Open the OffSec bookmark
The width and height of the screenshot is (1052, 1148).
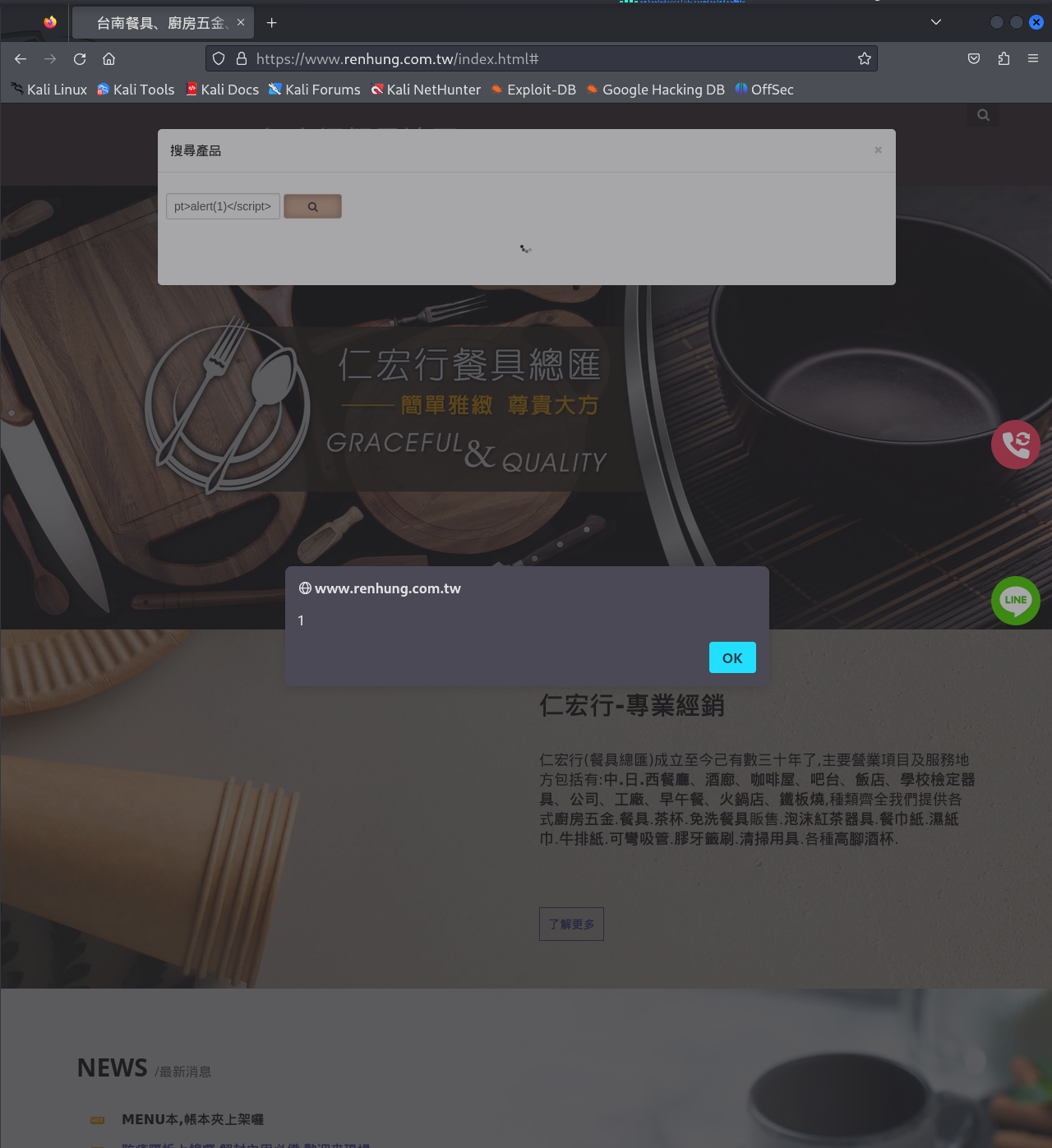(764, 90)
